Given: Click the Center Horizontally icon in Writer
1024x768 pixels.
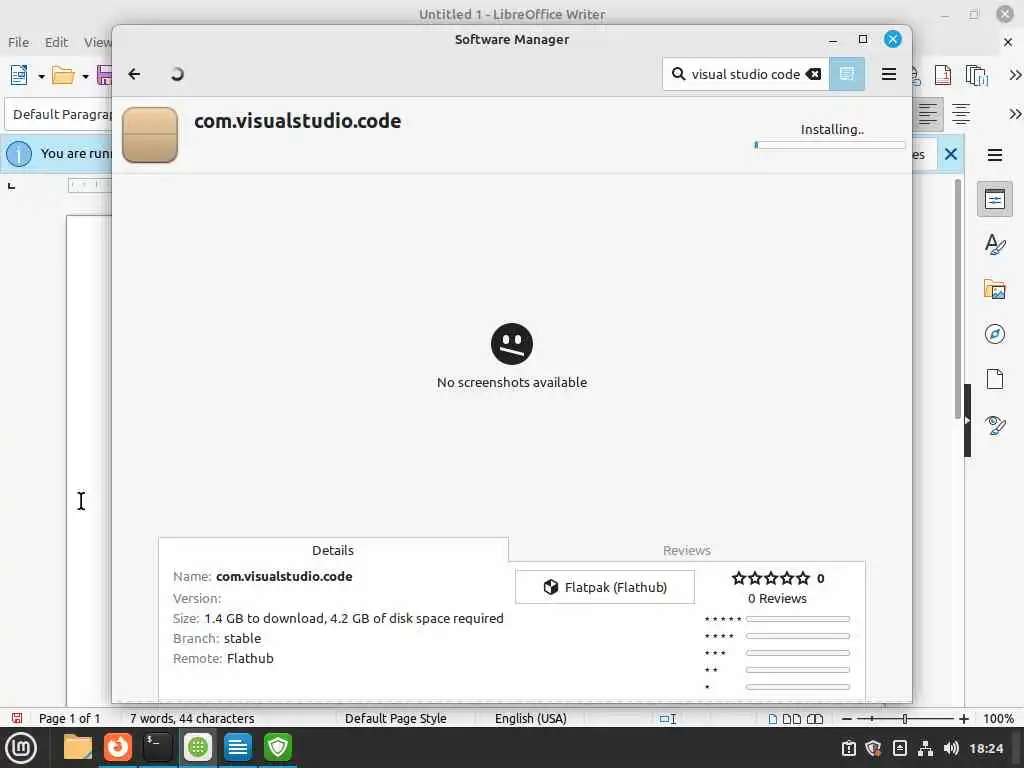Looking at the screenshot, I should pos(961,114).
